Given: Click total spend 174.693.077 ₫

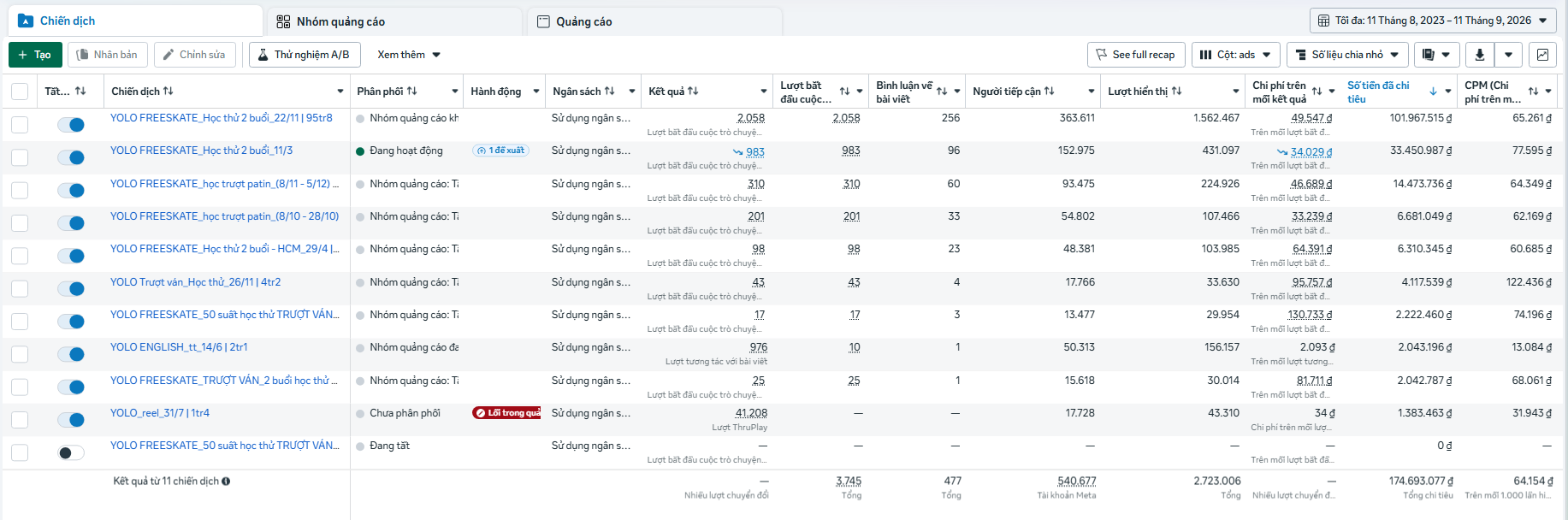Looking at the screenshot, I should [1421, 482].
